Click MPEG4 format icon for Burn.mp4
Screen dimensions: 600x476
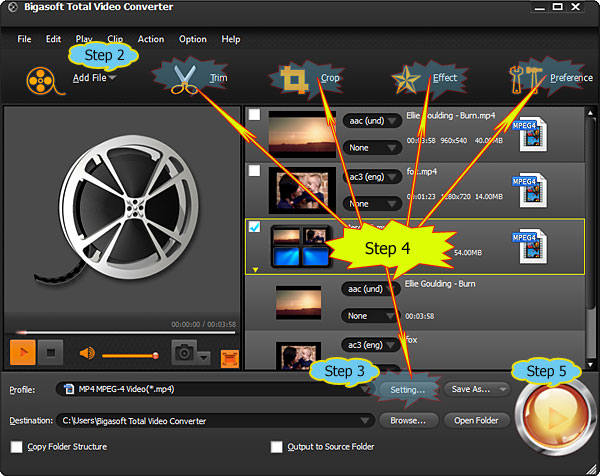[x=530, y=134]
